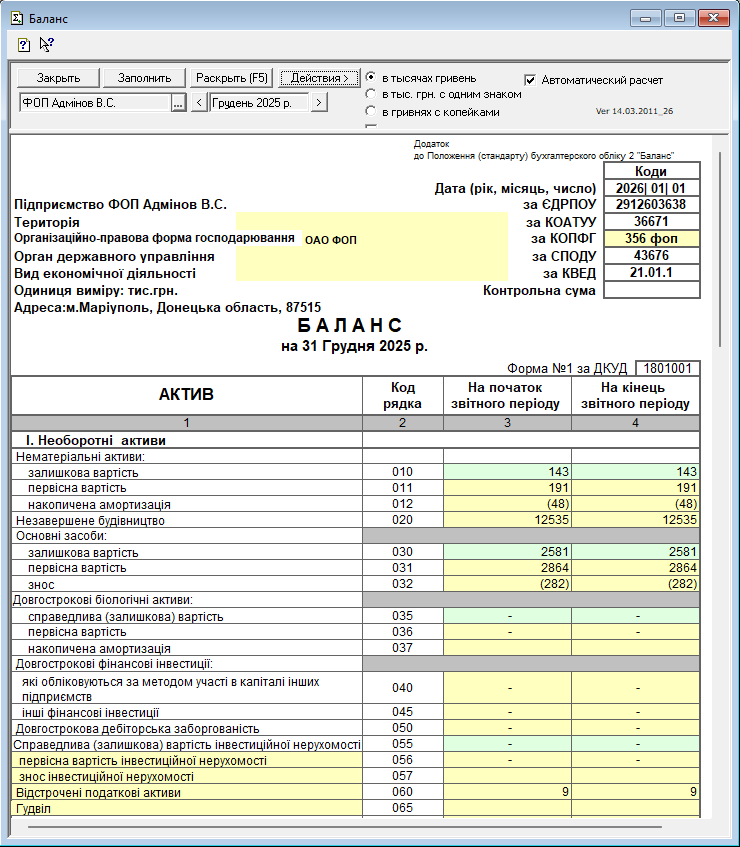Select 'в тысячах гривень' radio option
This screenshot has height=847, width=740.
372,78
